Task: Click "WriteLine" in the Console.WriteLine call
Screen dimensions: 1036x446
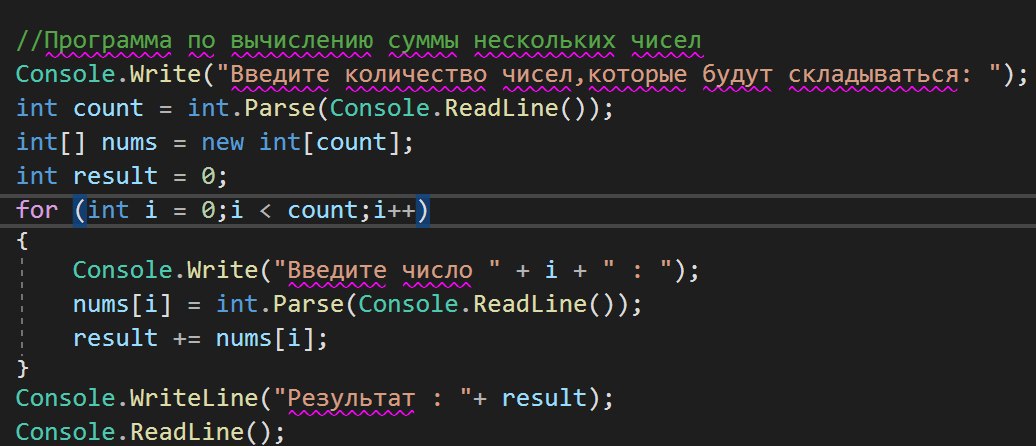Action: (x=194, y=398)
